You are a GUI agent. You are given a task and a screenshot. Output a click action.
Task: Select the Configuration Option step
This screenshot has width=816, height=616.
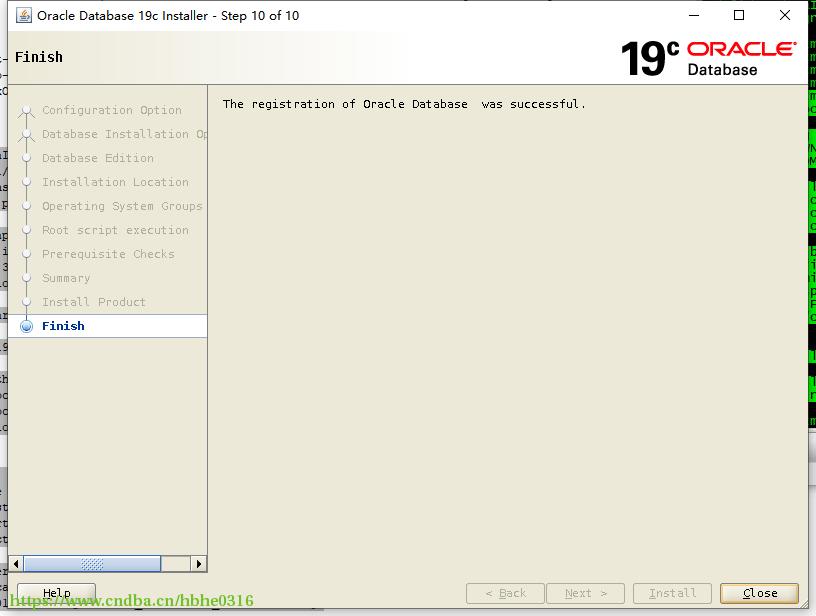point(112,110)
